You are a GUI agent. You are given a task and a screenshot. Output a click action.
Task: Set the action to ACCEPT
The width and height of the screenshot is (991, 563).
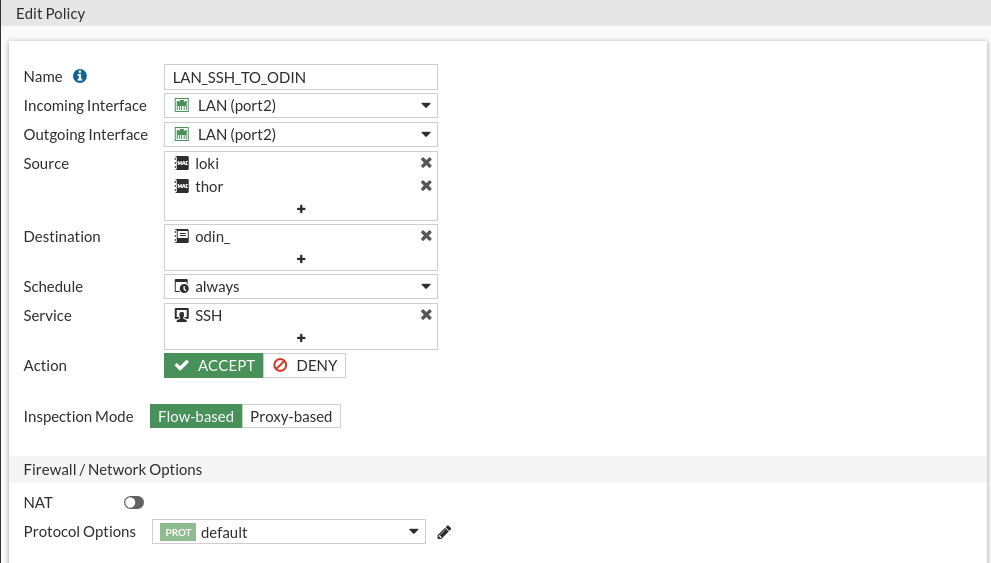tap(214, 366)
